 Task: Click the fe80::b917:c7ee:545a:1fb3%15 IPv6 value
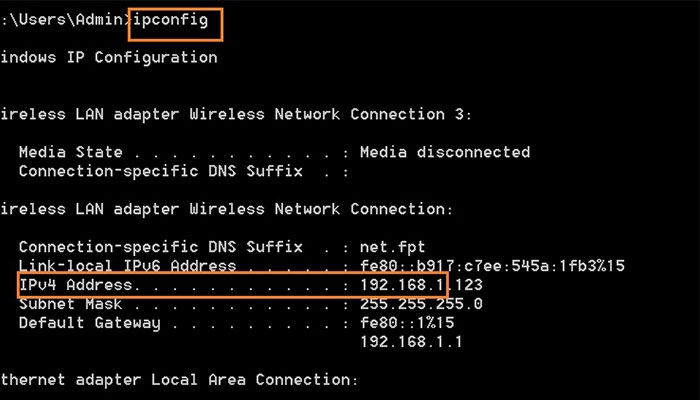pyautogui.click(x=492, y=266)
